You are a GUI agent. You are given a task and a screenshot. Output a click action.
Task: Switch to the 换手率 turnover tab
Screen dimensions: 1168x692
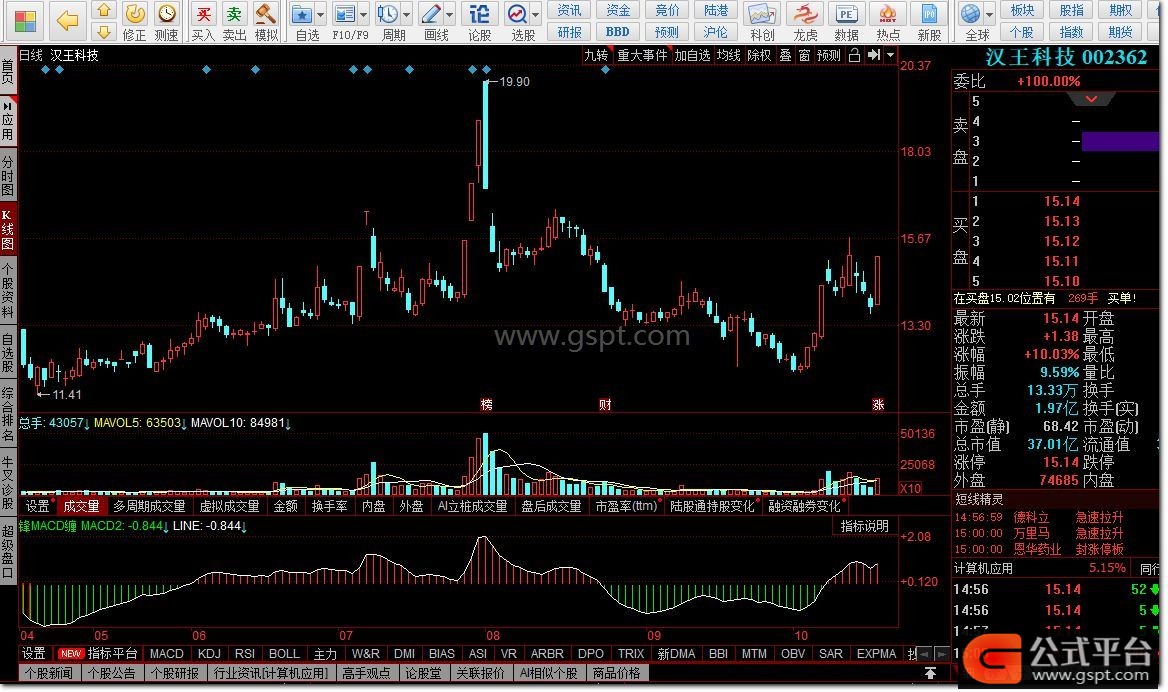pos(329,507)
